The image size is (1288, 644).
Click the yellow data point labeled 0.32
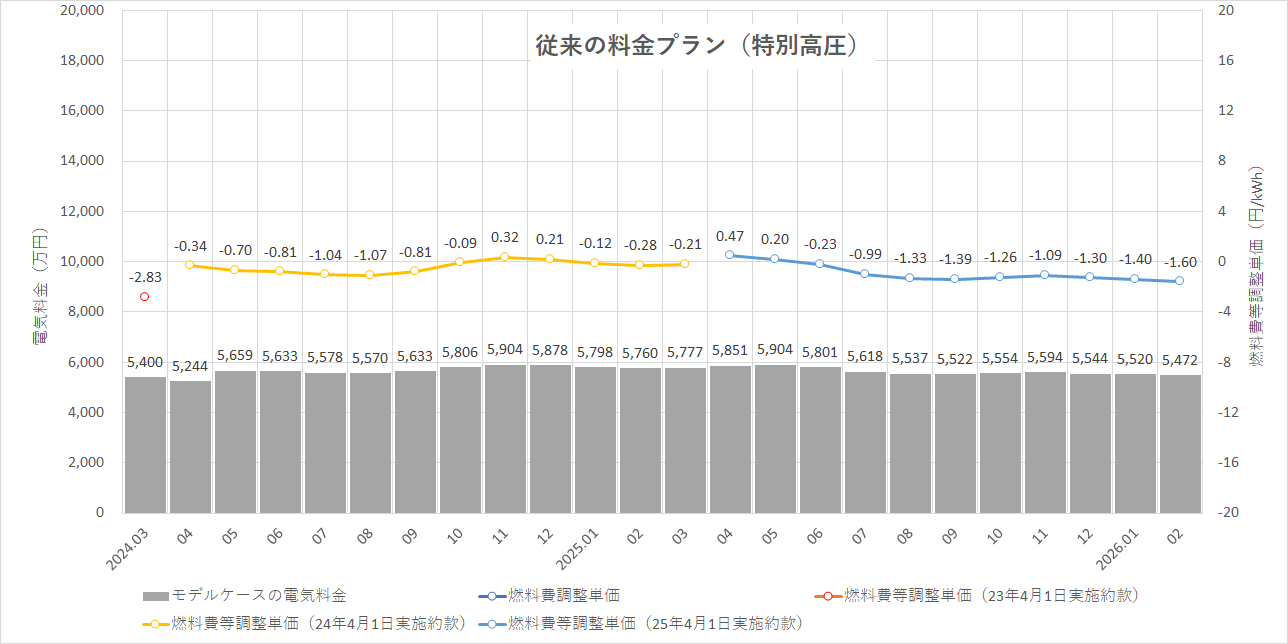pyautogui.click(x=503, y=257)
